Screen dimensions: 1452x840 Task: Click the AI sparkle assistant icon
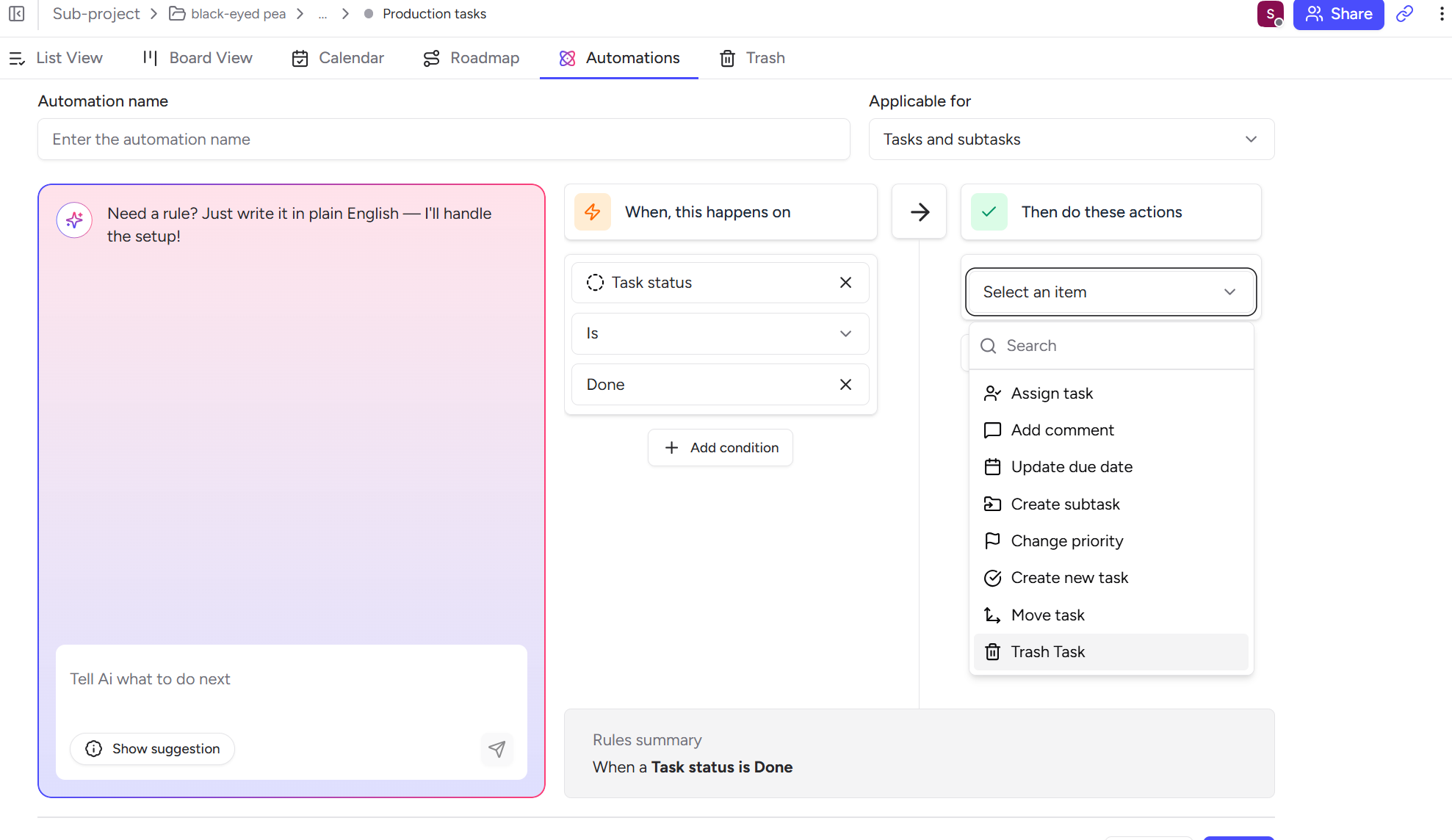pyautogui.click(x=74, y=220)
